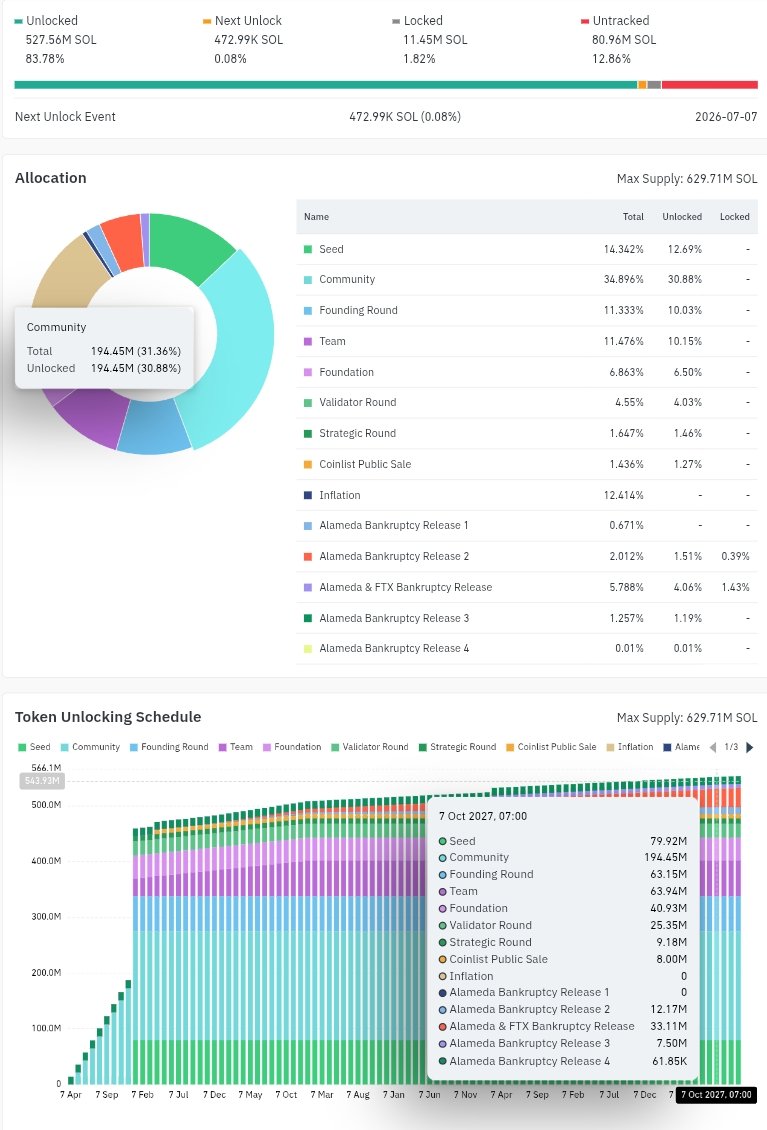This screenshot has width=767, height=1130.
Task: Toggle Coinlist Public Sale legend entry
Action: coord(551,747)
